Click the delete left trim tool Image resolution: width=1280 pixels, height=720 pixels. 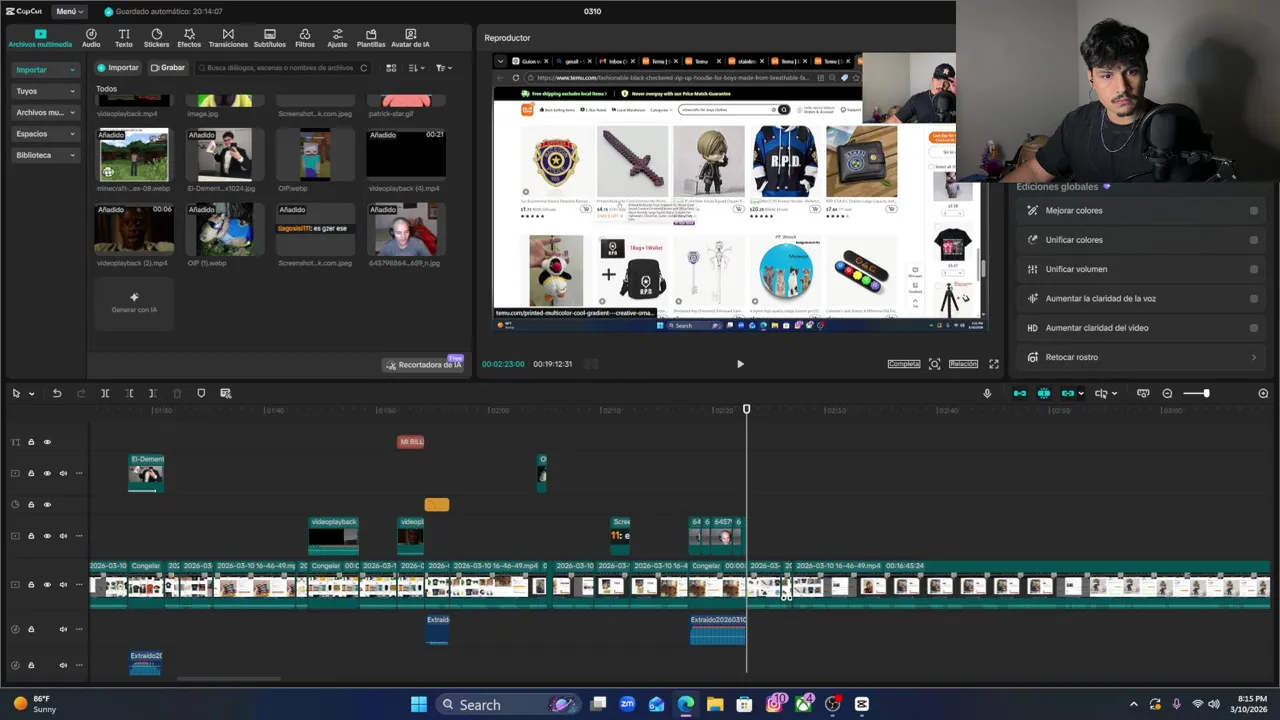[129, 394]
